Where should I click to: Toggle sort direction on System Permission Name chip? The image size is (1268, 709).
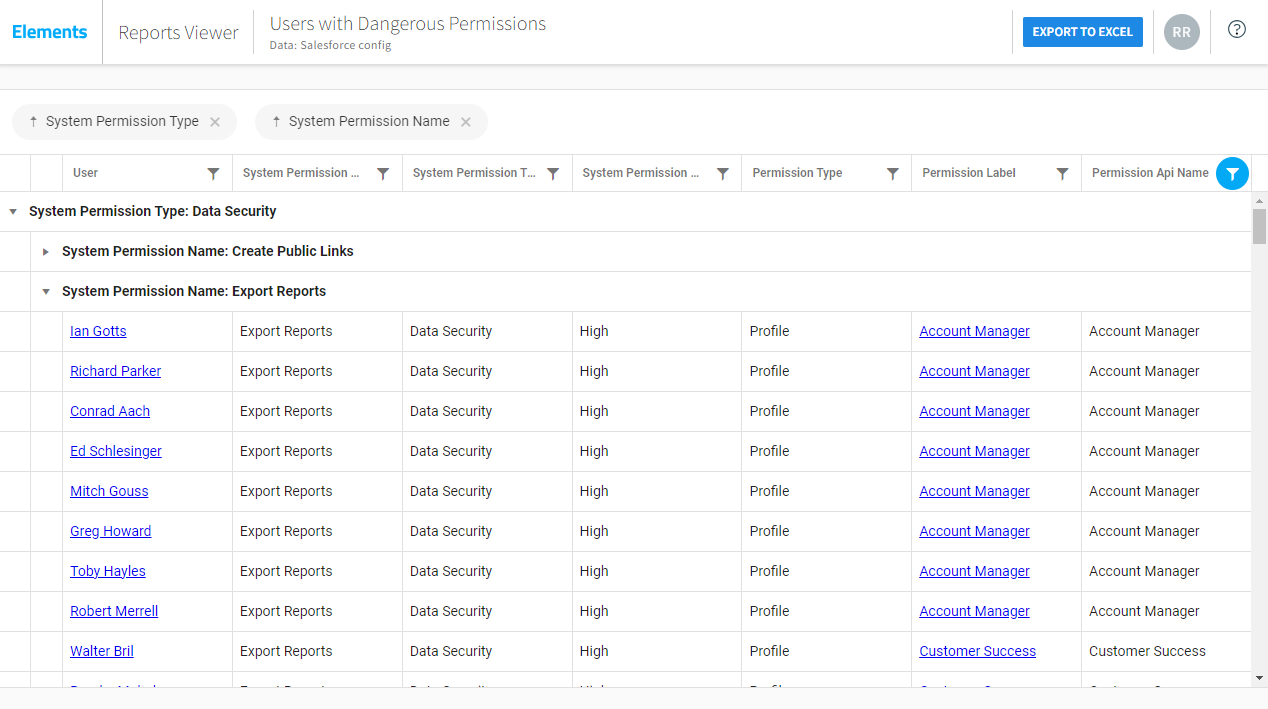click(x=277, y=121)
